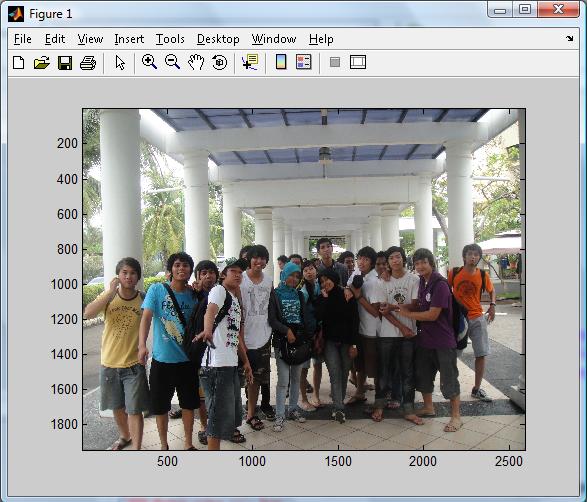The width and height of the screenshot is (588, 502).
Task: Click the x-axis tick label 1500
Action: [x=338, y=461]
